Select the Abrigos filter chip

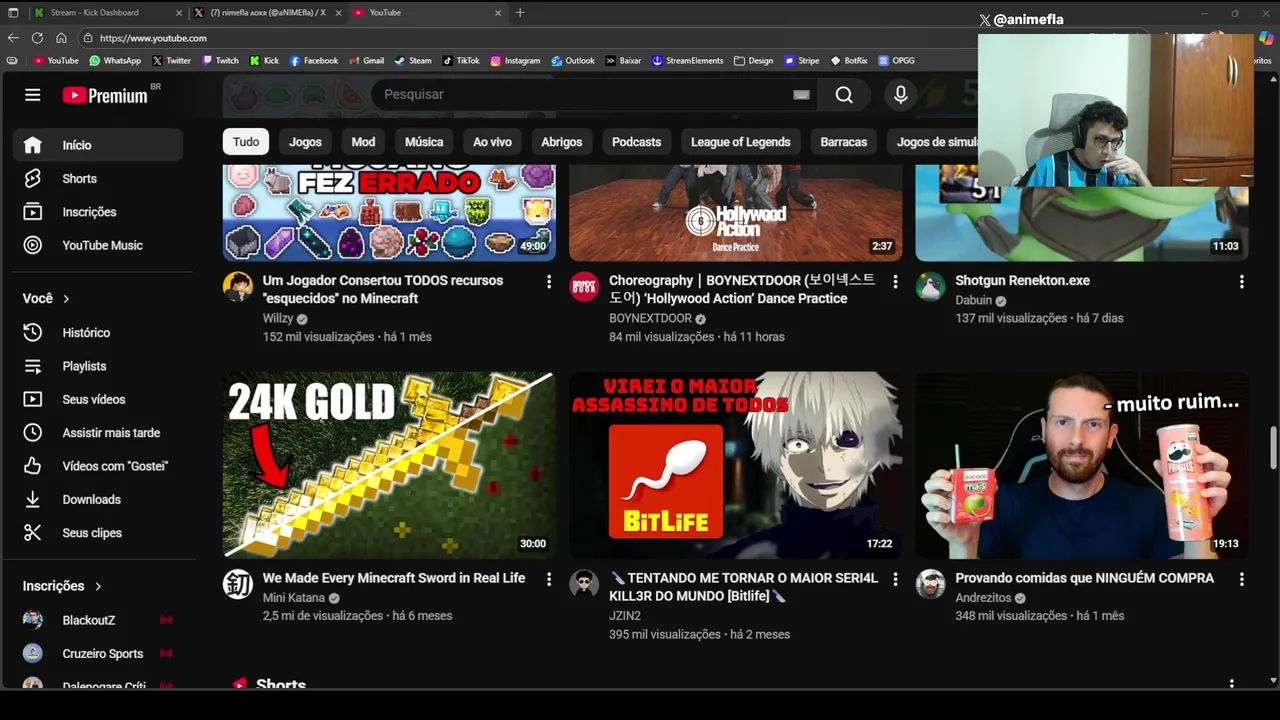click(x=561, y=142)
